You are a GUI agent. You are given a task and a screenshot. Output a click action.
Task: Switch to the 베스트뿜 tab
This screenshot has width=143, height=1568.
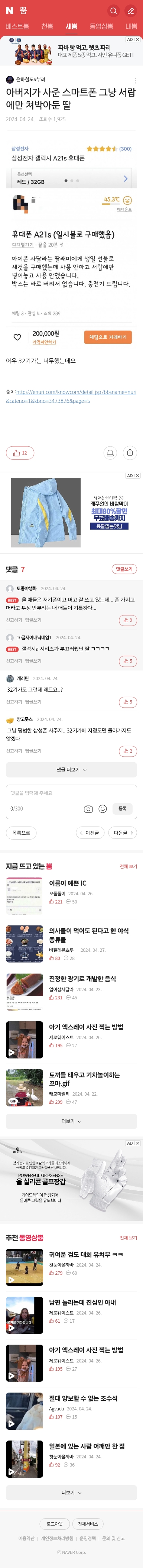[17, 26]
